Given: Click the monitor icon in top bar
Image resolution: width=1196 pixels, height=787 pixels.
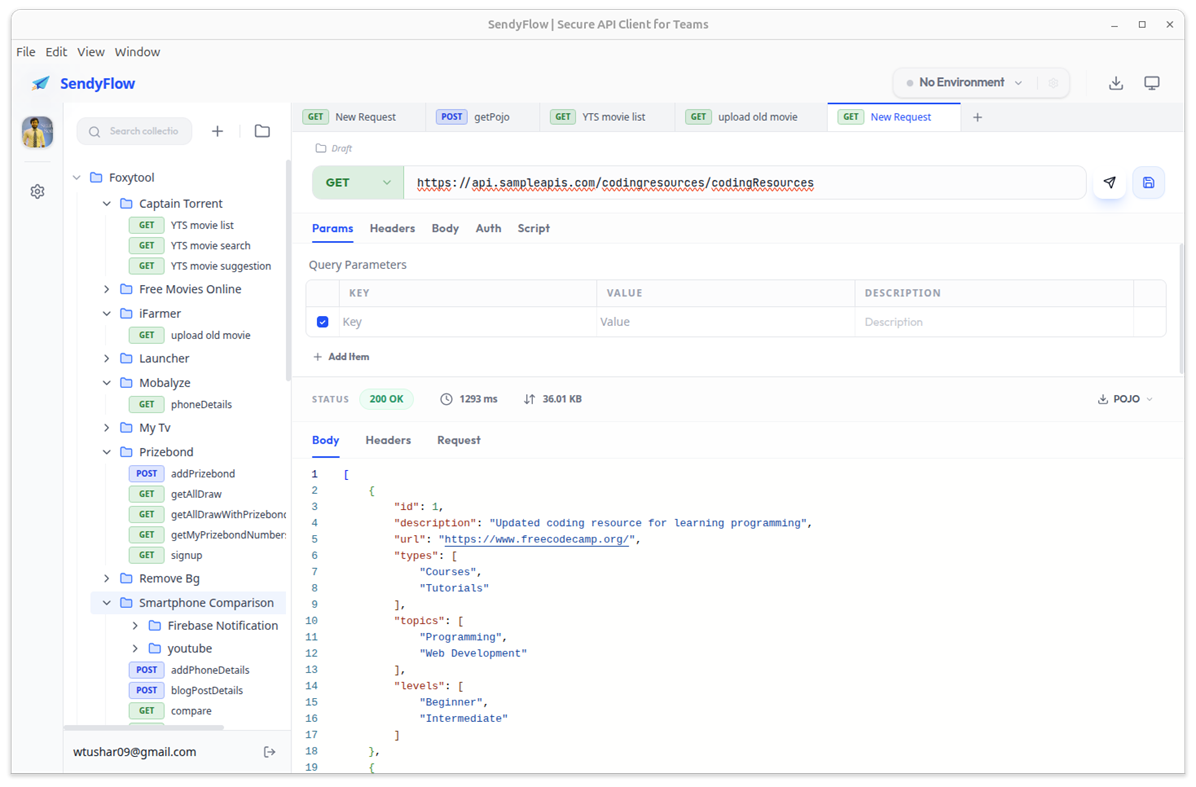Looking at the screenshot, I should coord(1152,83).
